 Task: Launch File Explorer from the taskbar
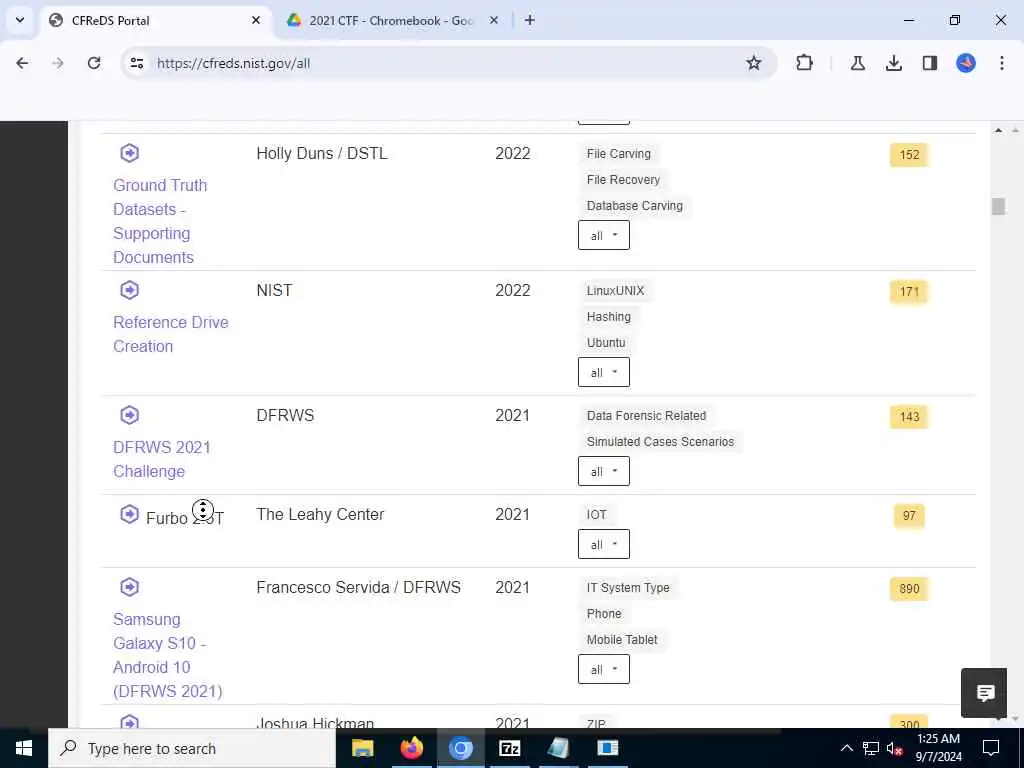(362, 748)
